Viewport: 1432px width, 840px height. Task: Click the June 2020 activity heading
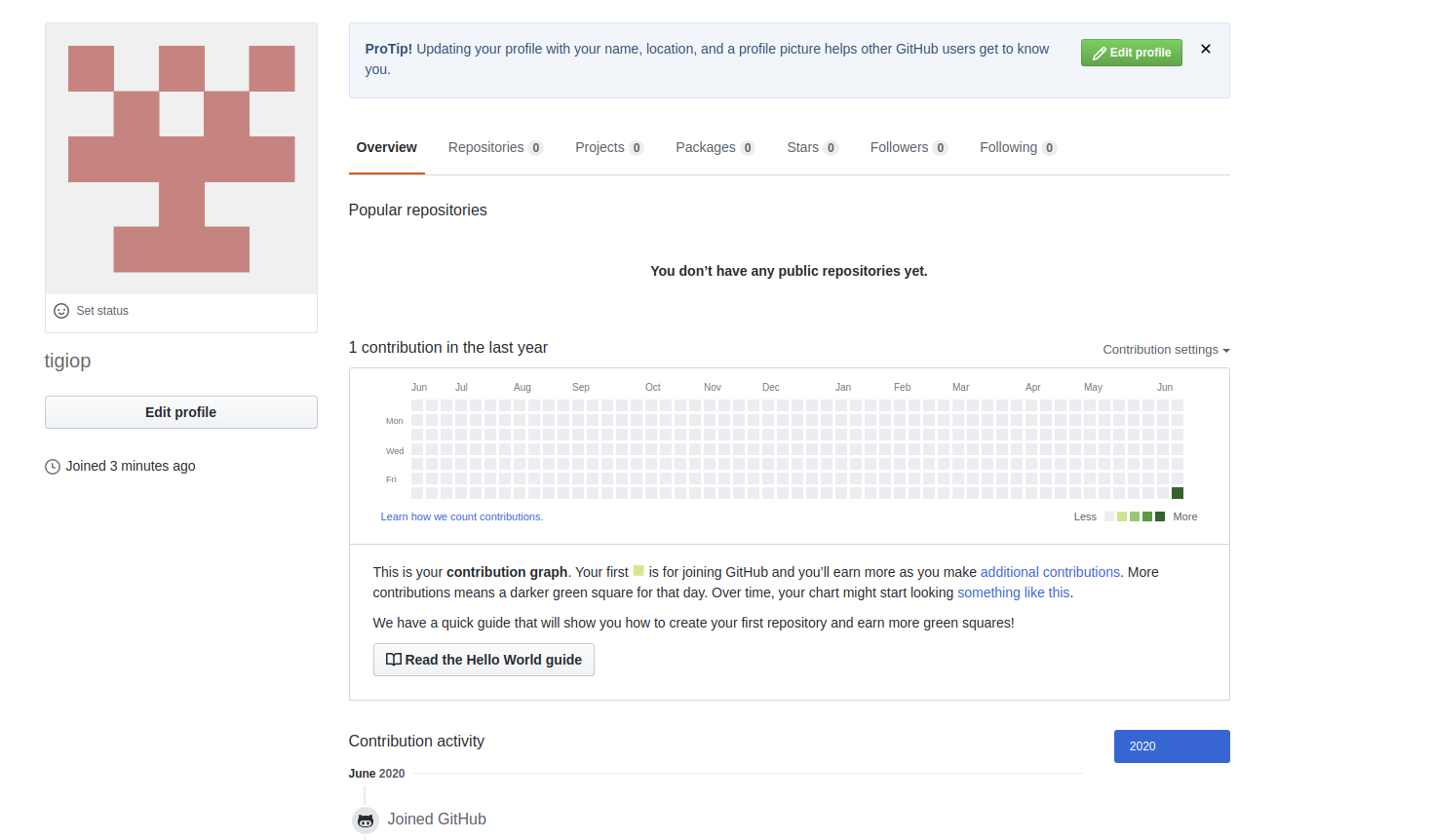pos(376,774)
